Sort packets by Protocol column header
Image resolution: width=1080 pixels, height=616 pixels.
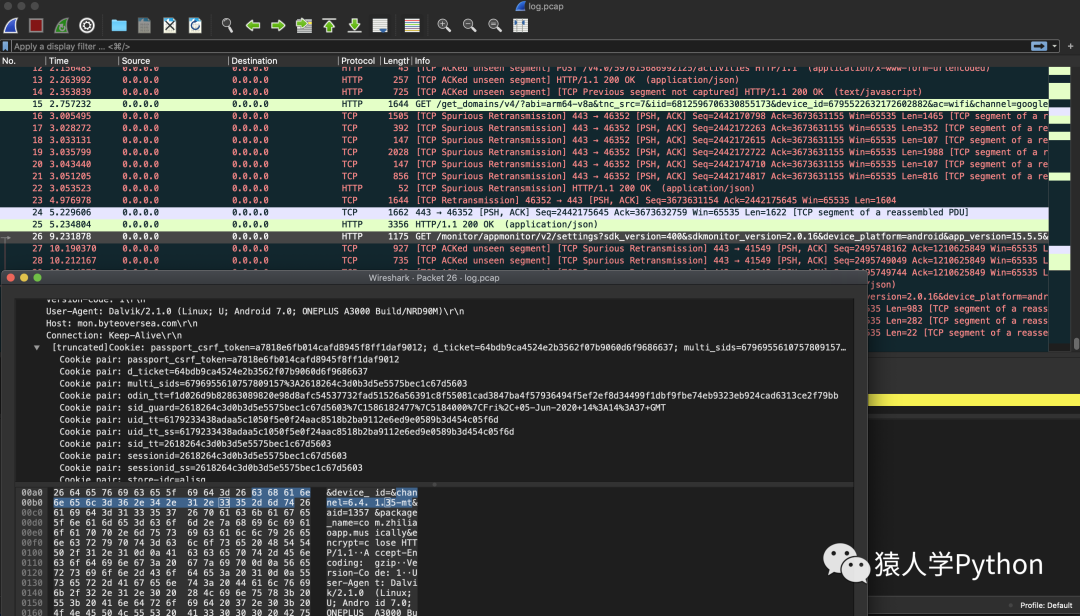click(358, 61)
